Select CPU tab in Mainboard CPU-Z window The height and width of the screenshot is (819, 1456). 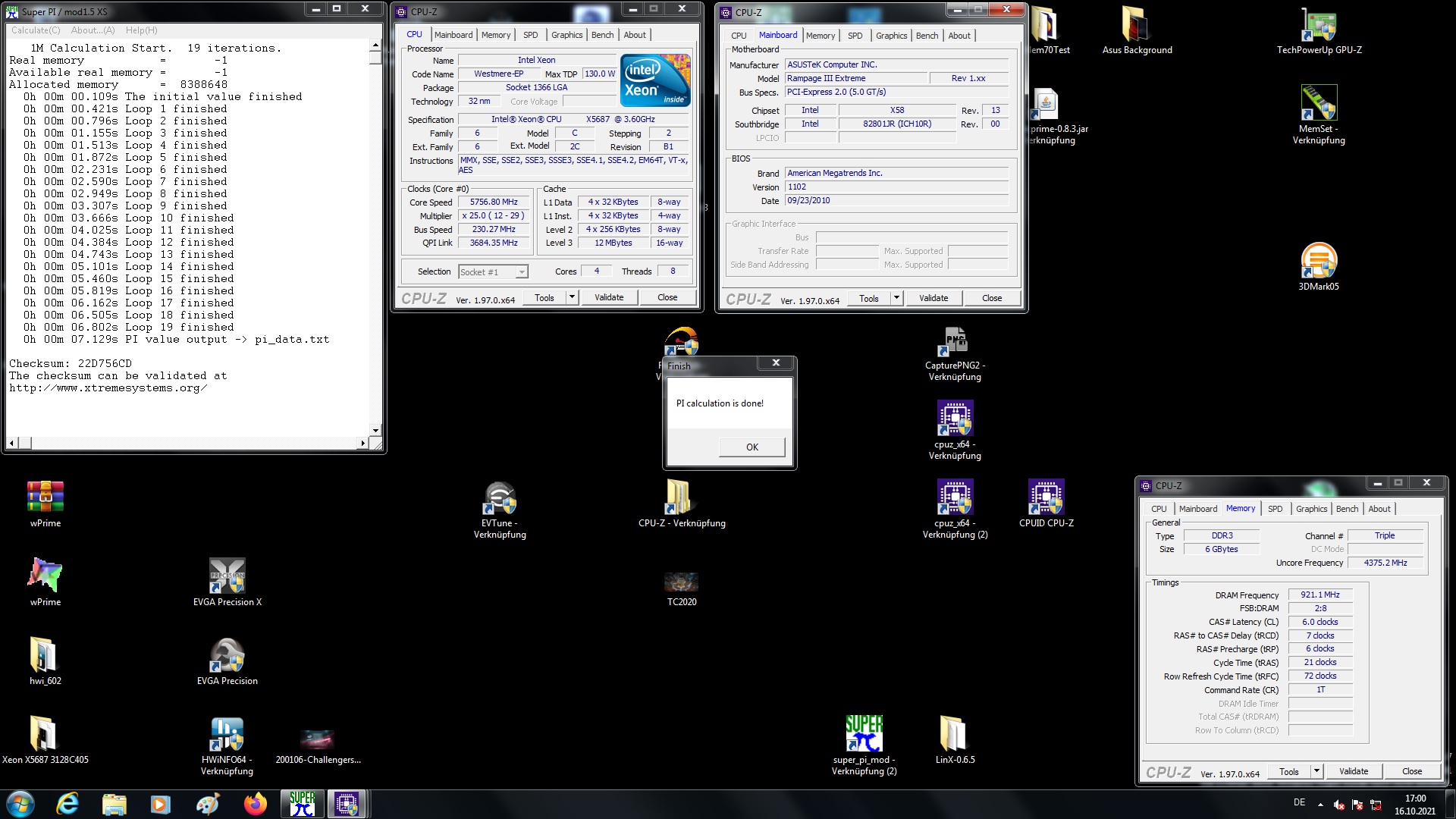[739, 36]
